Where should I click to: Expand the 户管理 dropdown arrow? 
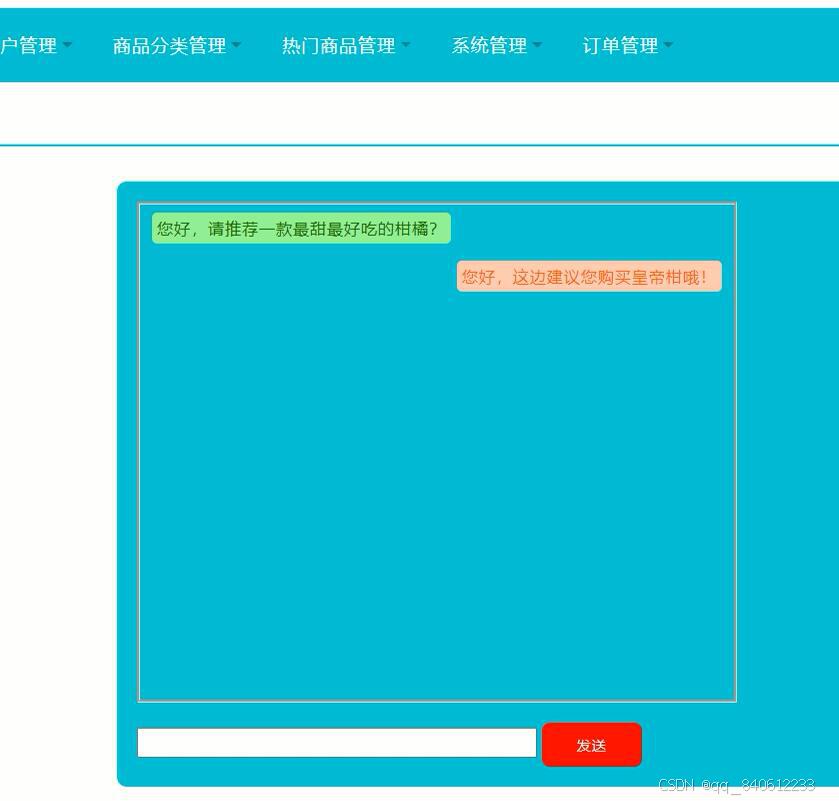(67, 46)
